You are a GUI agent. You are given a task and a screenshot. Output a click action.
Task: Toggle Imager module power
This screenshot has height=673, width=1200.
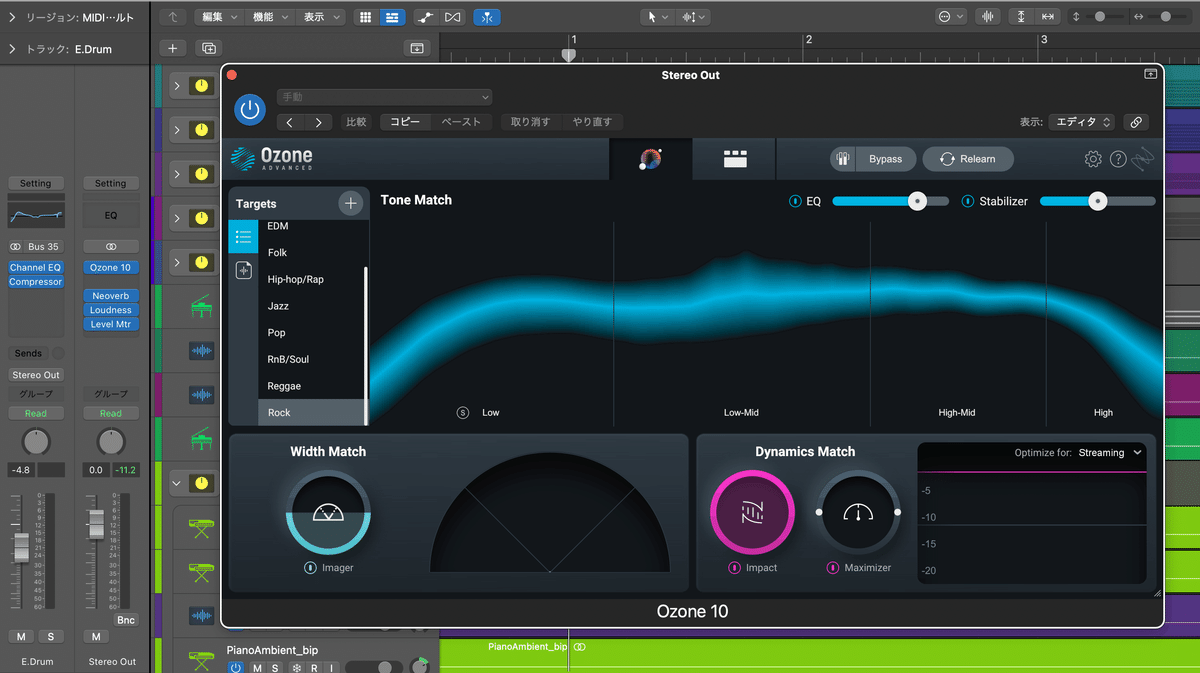tap(311, 568)
